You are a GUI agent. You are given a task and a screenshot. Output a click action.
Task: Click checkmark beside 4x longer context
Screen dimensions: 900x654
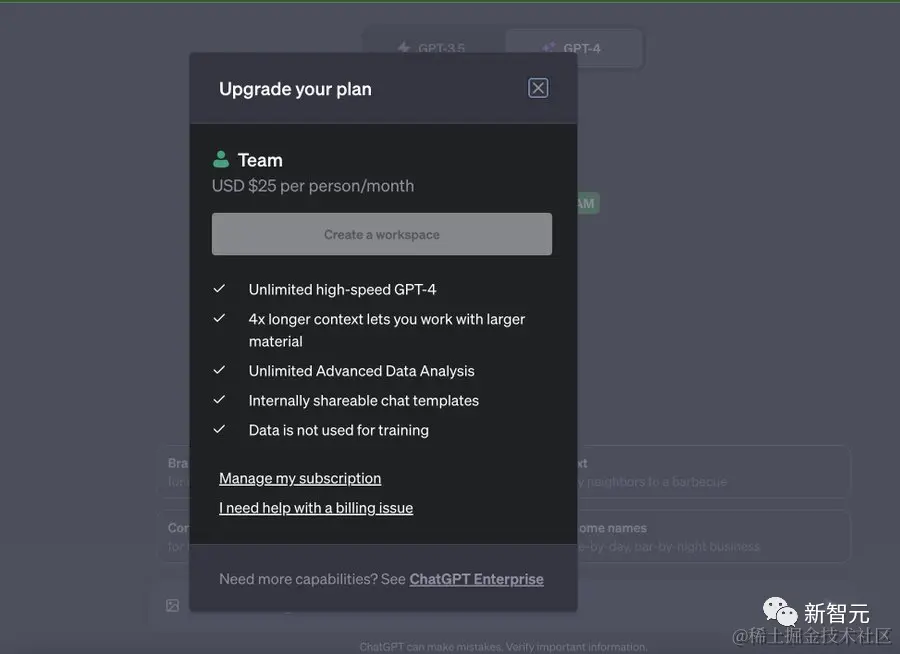pyautogui.click(x=219, y=318)
